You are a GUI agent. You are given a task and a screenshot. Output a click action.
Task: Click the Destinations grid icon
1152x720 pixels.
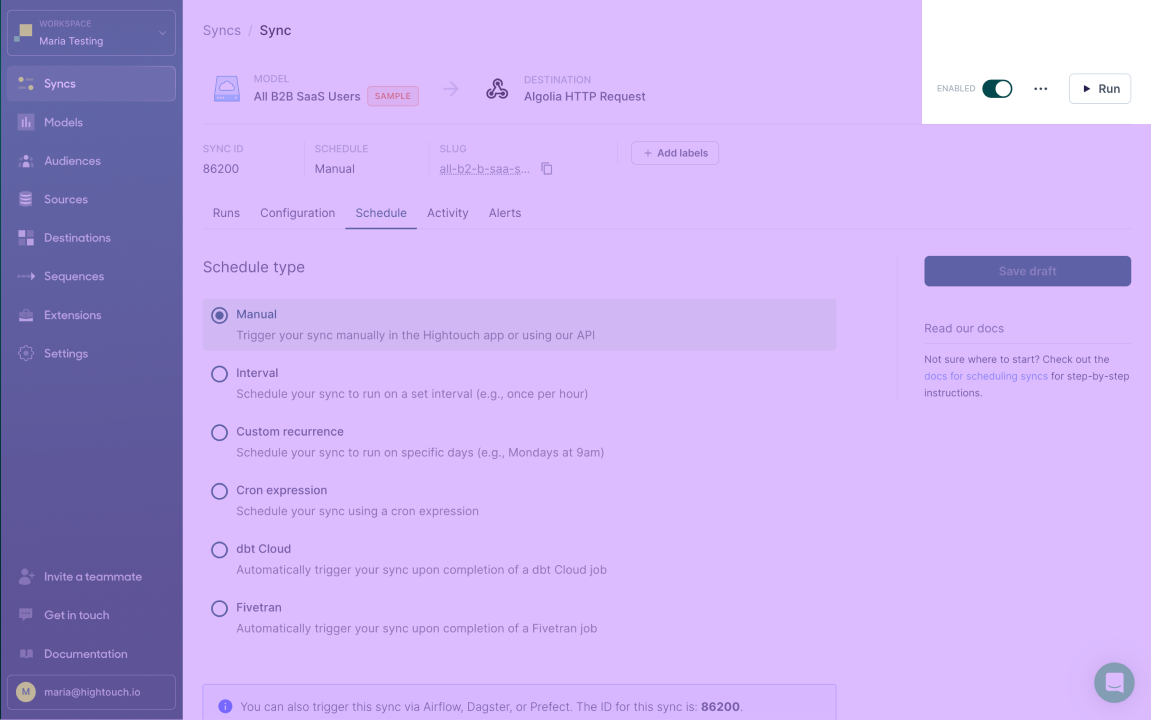26,238
